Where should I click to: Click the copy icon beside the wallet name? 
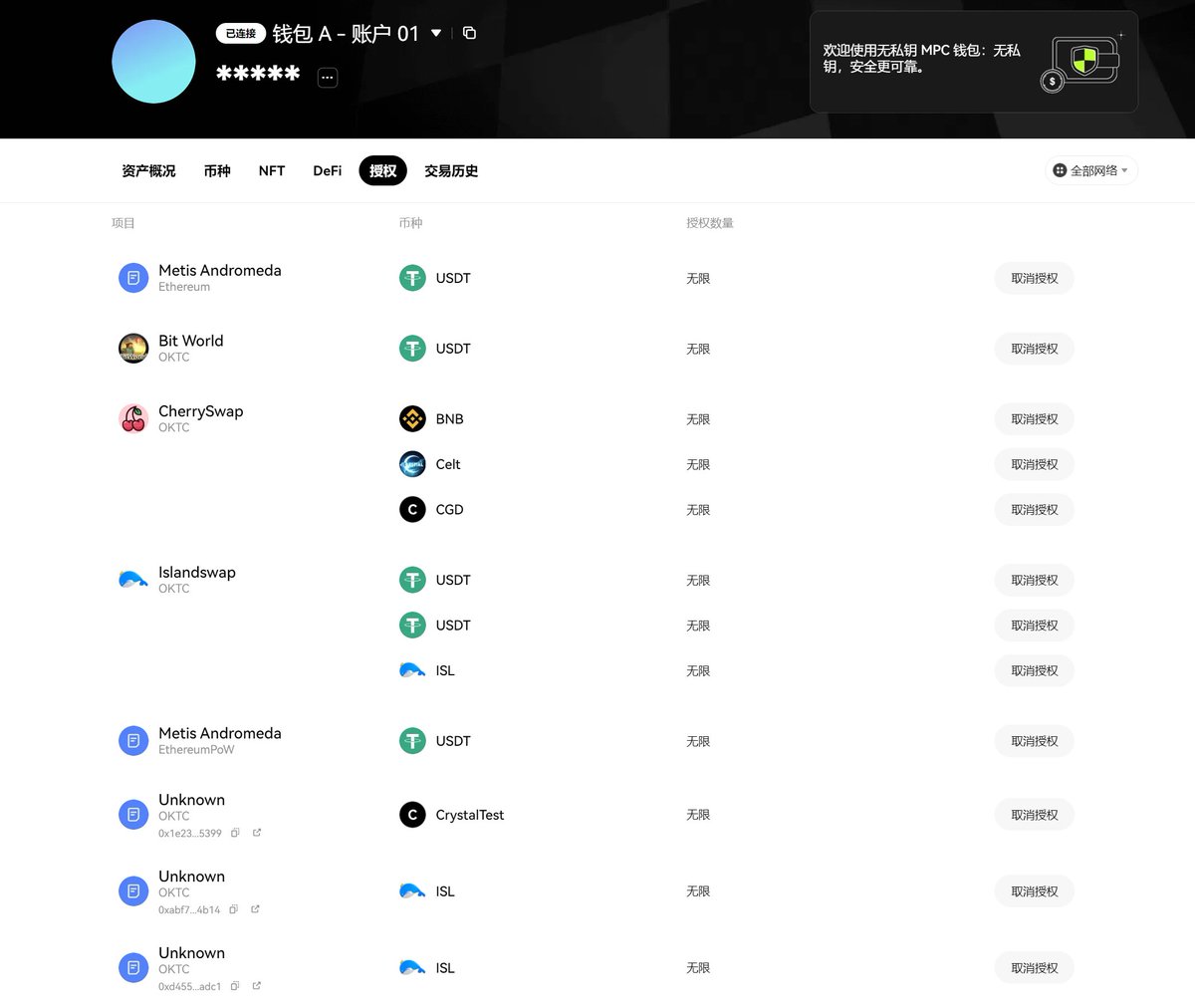point(468,32)
